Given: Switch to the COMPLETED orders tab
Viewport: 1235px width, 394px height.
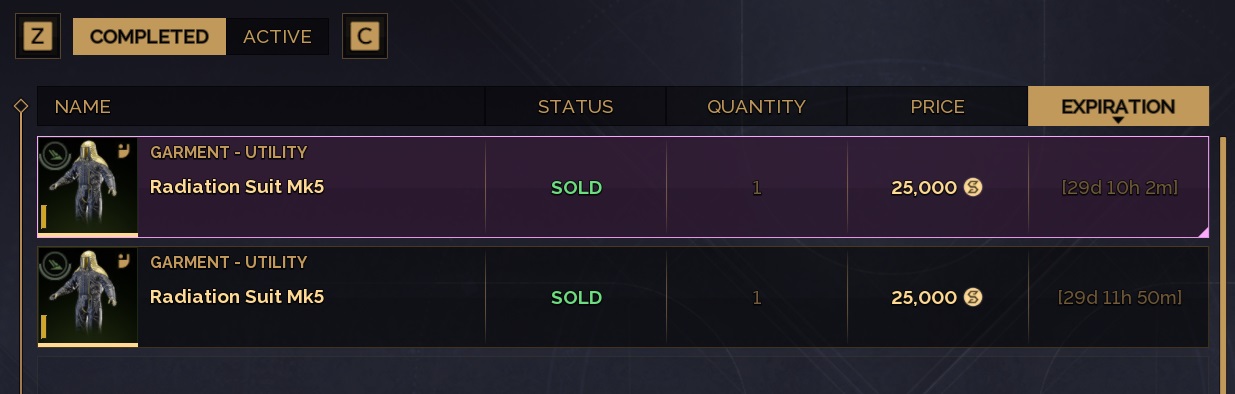Looking at the screenshot, I should coord(149,37).
